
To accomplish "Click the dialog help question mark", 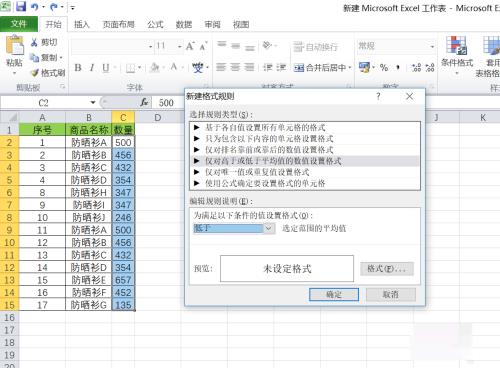I will tap(378, 97).
